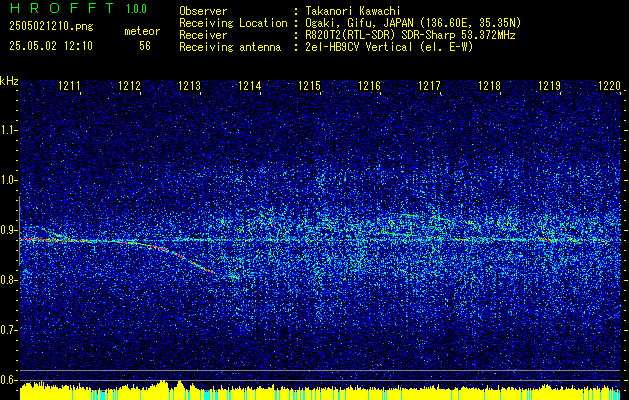Click the observer name Takanori Kawachi
Image resolution: width=629 pixels, height=400 pixels.
point(353,11)
